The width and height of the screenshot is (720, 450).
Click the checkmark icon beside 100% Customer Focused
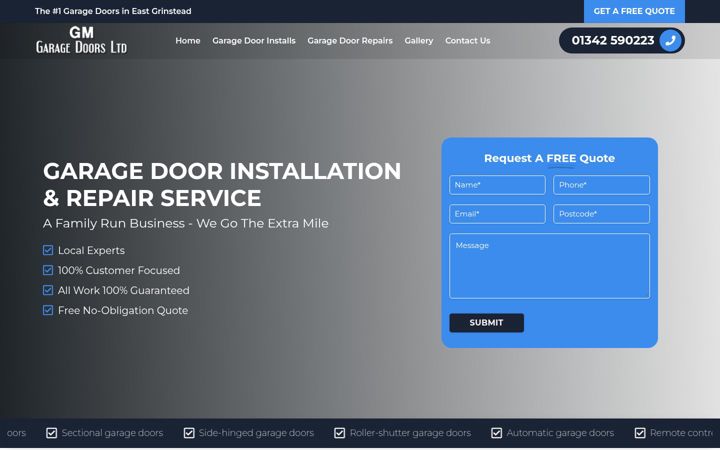point(48,270)
